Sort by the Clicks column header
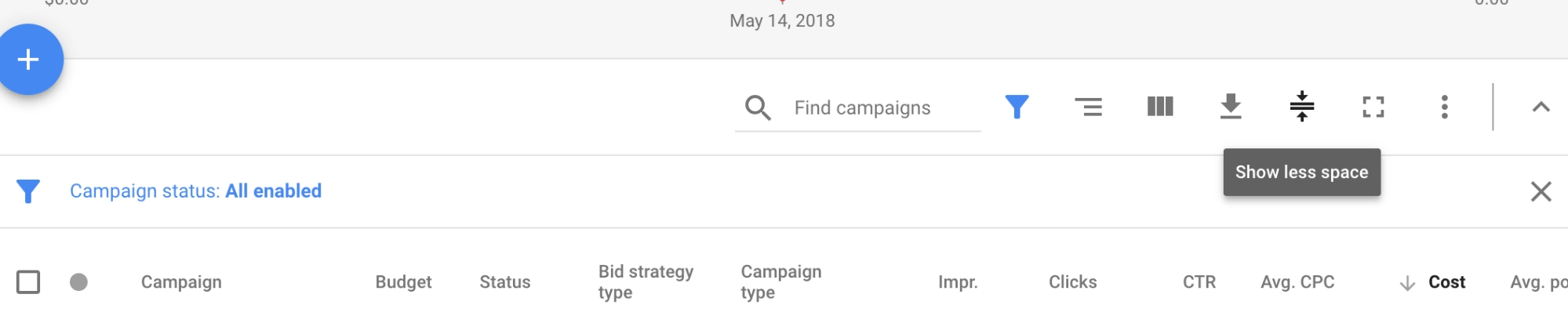The width and height of the screenshot is (1568, 327). click(x=1072, y=282)
